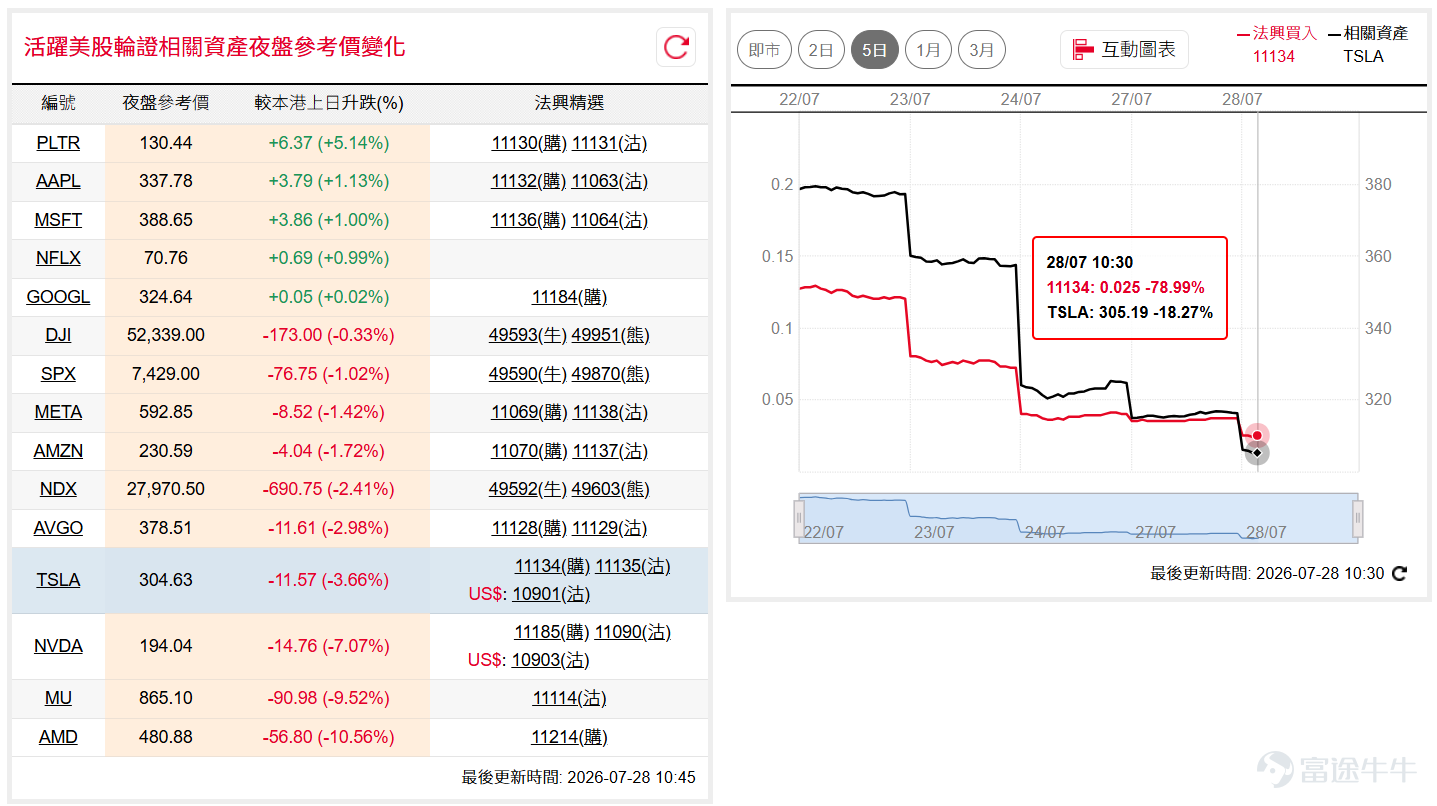Screen dimensions: 1437x806
Task: Open the AVGO stock code link
Action: coord(58,528)
